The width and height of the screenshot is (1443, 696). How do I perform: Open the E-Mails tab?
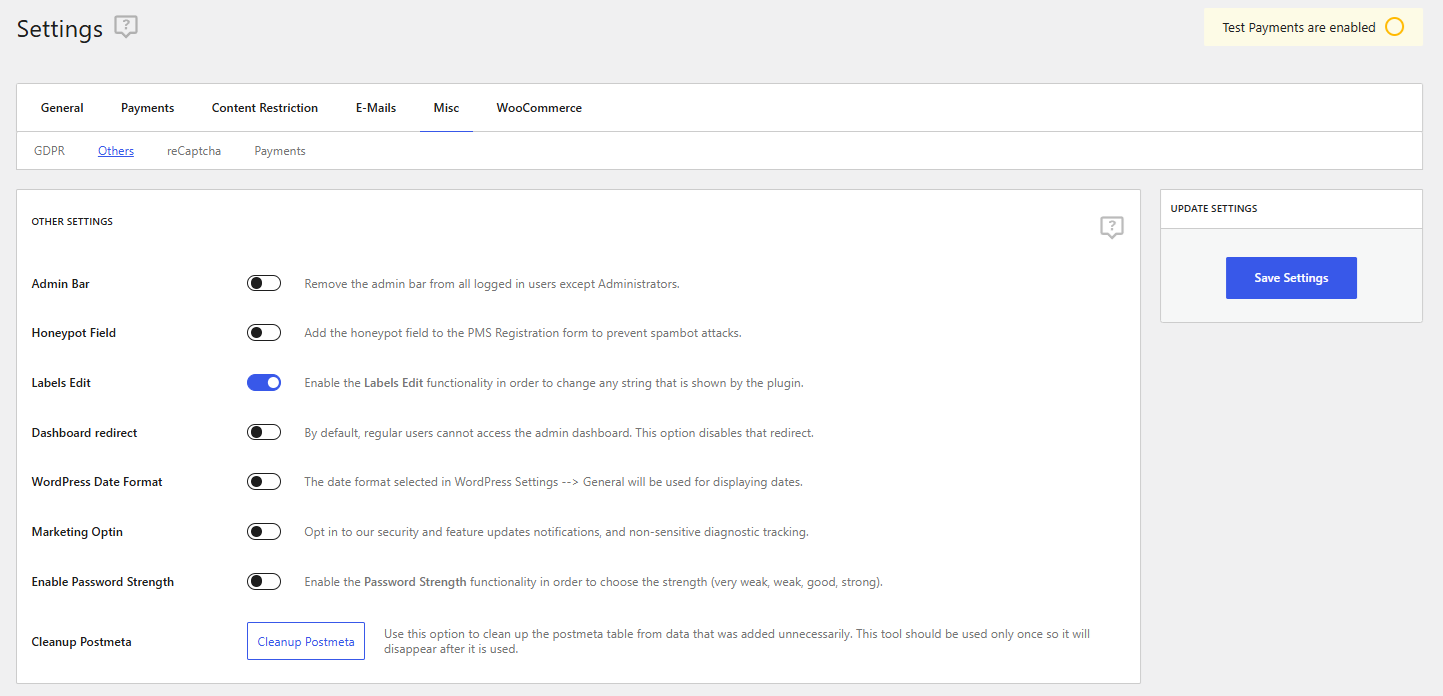(x=376, y=108)
